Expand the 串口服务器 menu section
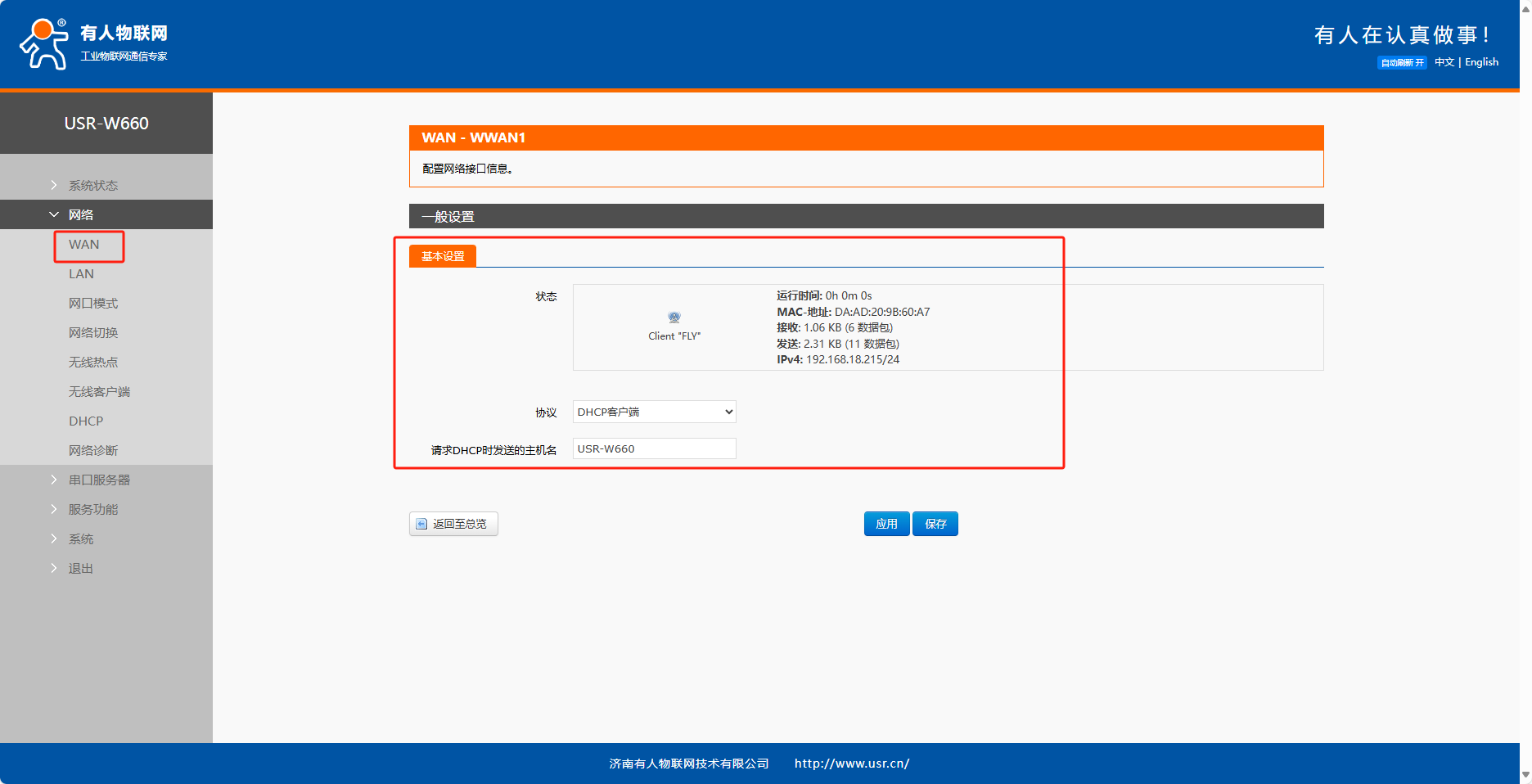This screenshot has width=1532, height=784. coord(98,480)
